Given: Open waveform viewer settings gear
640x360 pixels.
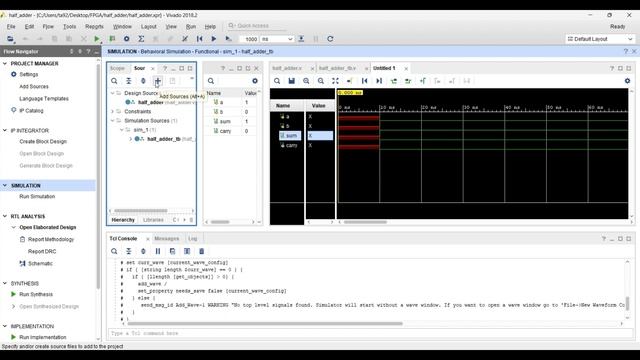Looking at the screenshot, I should [627, 81].
